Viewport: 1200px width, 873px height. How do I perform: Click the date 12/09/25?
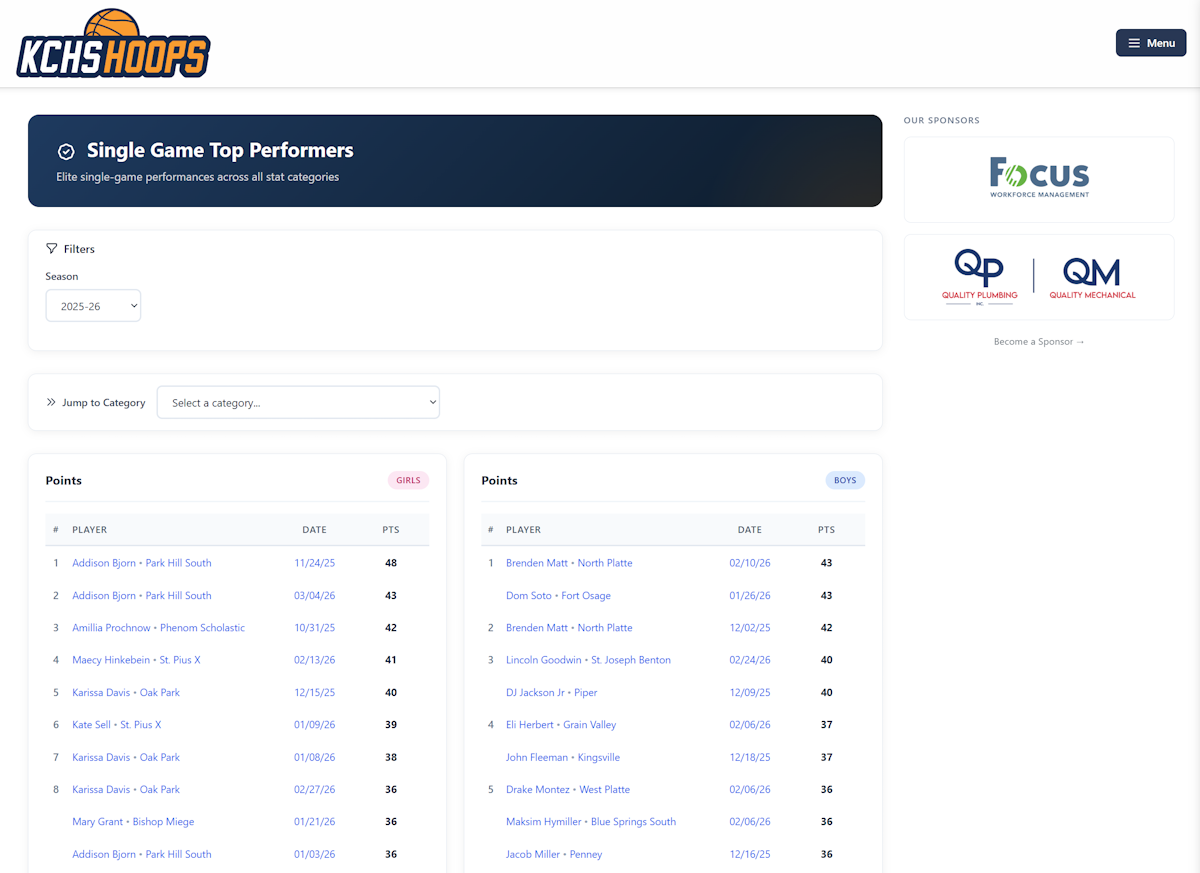tap(750, 692)
